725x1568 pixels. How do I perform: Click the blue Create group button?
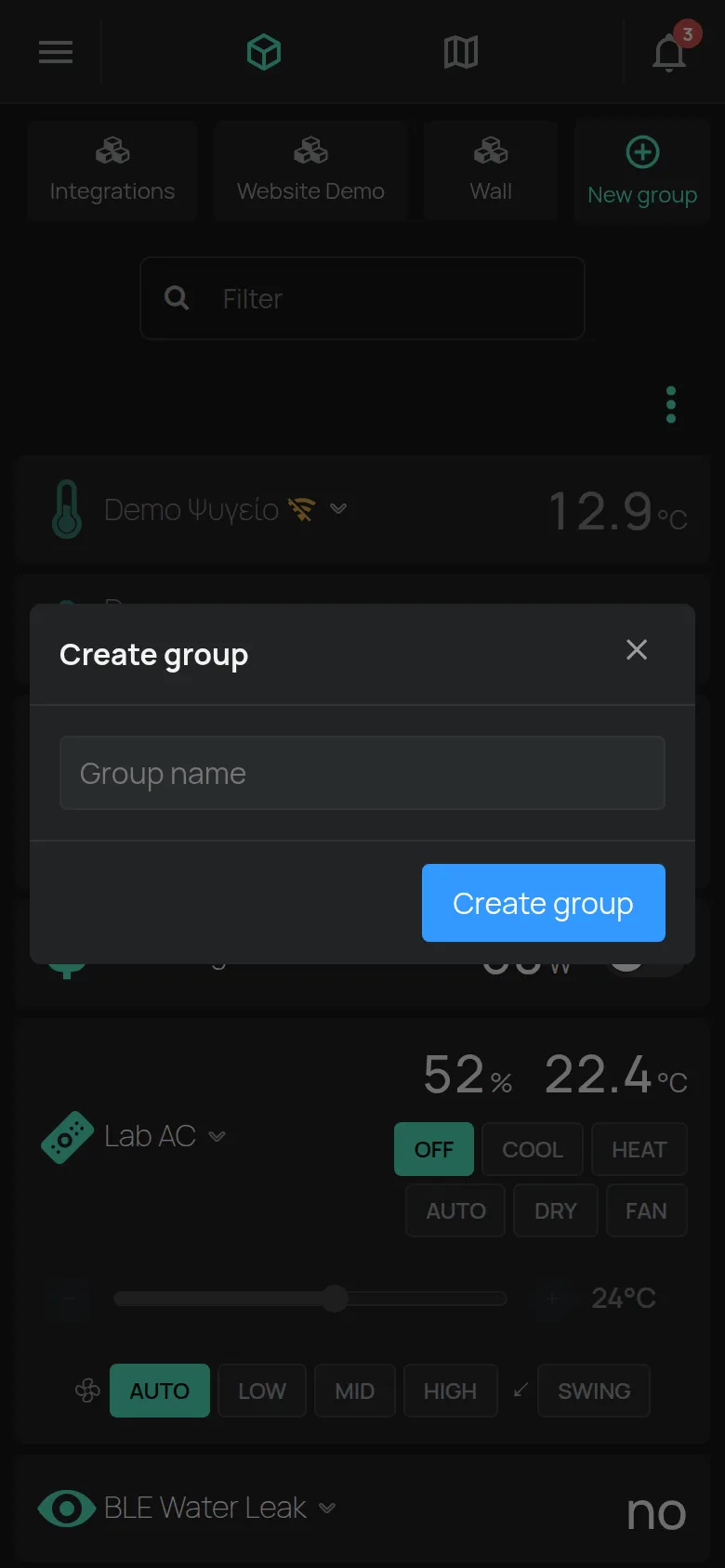544,903
